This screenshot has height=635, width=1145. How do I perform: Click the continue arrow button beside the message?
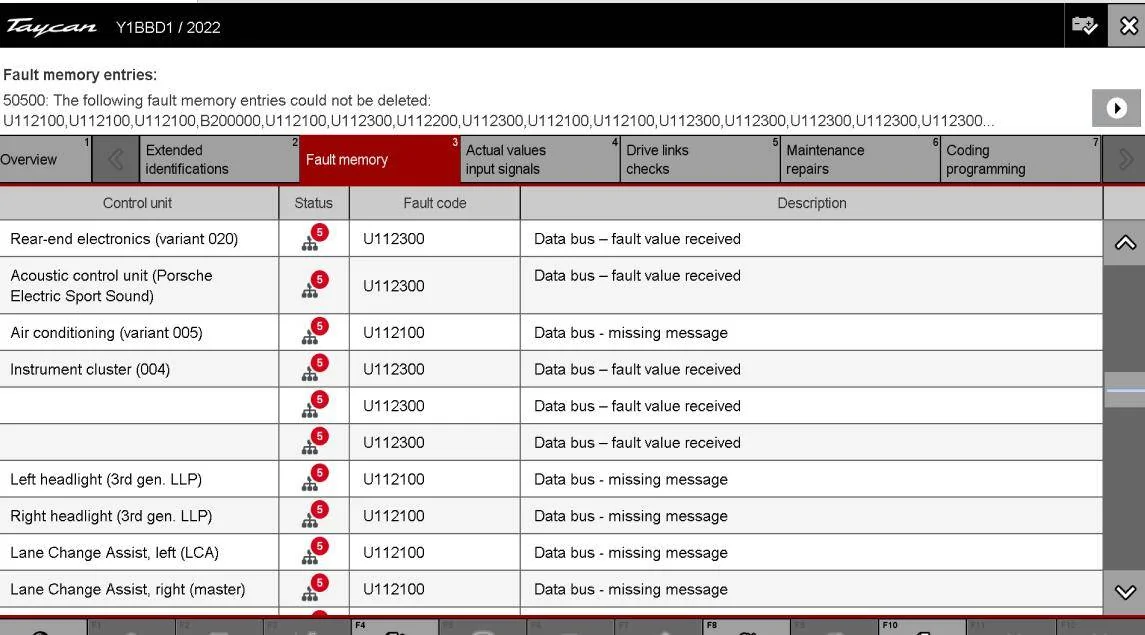[x=1116, y=108]
